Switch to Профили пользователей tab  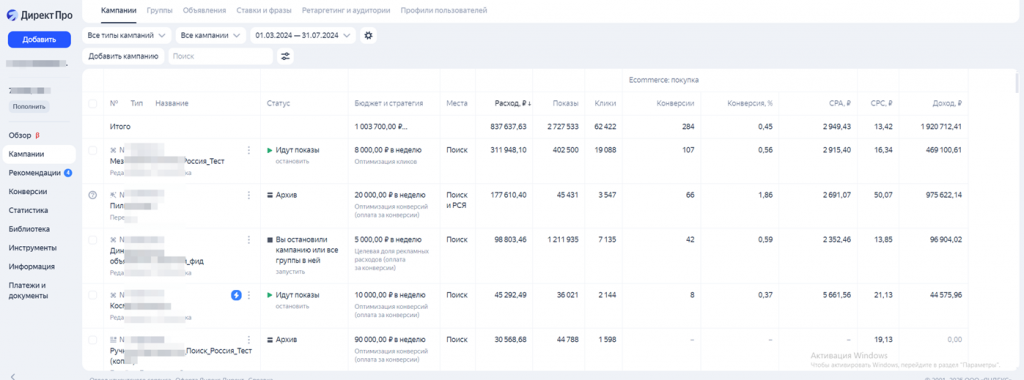pos(443,10)
